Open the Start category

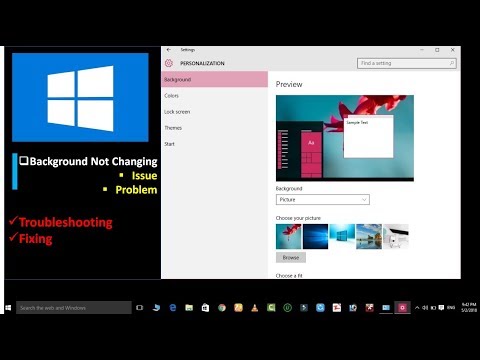(214, 144)
